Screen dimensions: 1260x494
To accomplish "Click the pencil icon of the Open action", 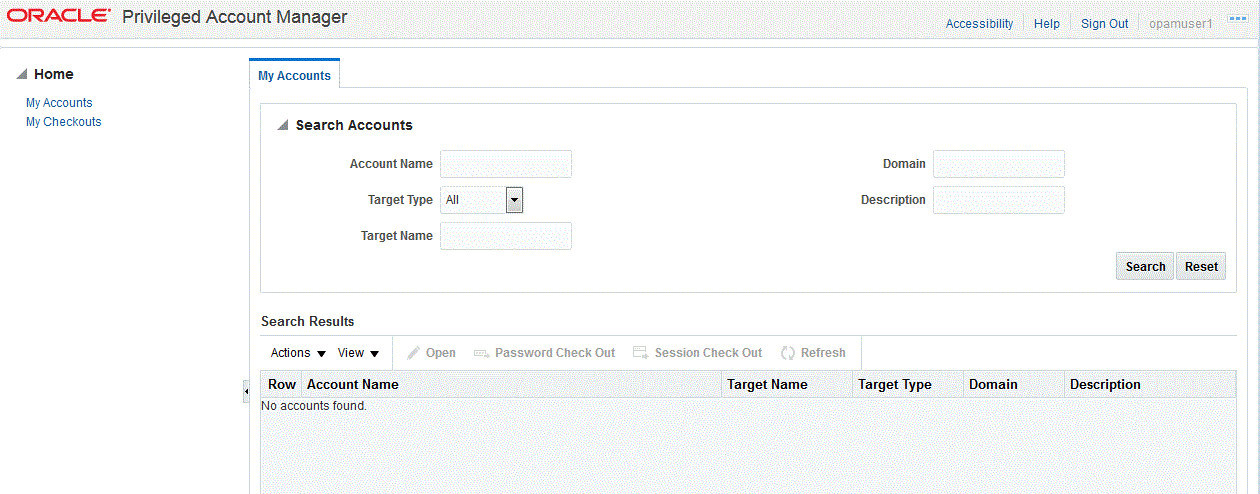I will pos(413,353).
